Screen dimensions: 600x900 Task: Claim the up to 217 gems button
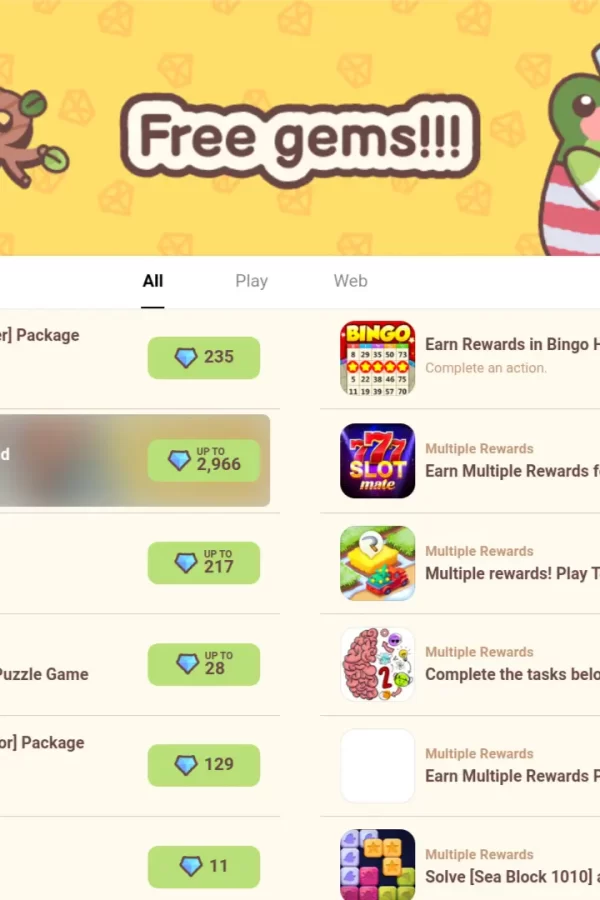(204, 562)
